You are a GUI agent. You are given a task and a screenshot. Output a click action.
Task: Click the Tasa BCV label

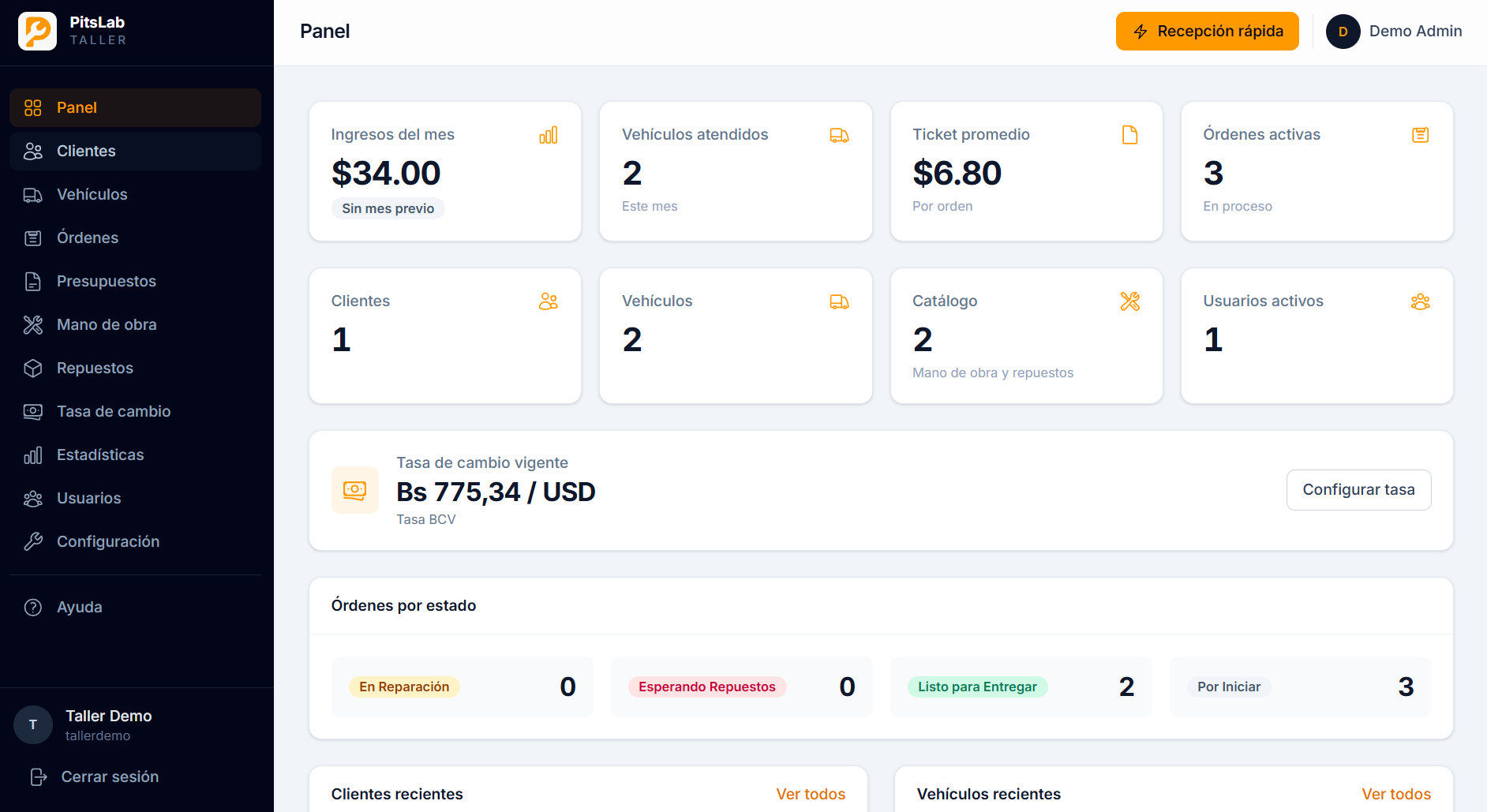pos(426,519)
